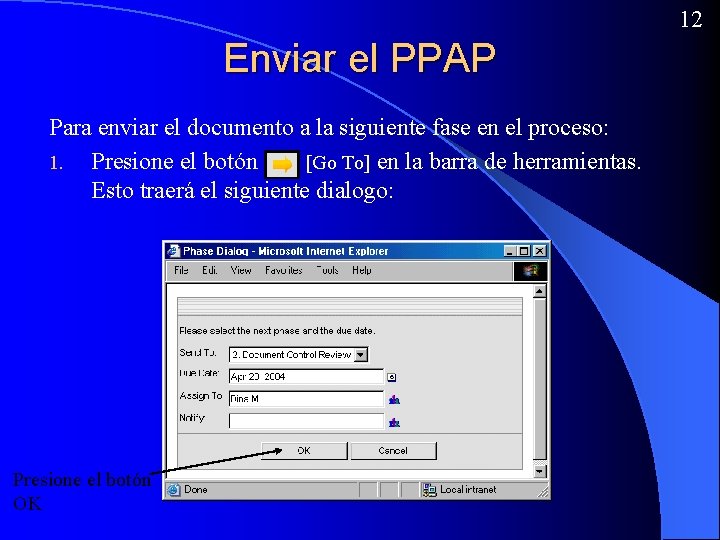The image size is (720, 540).
Task: Open the Edit menu
Action: 209,270
